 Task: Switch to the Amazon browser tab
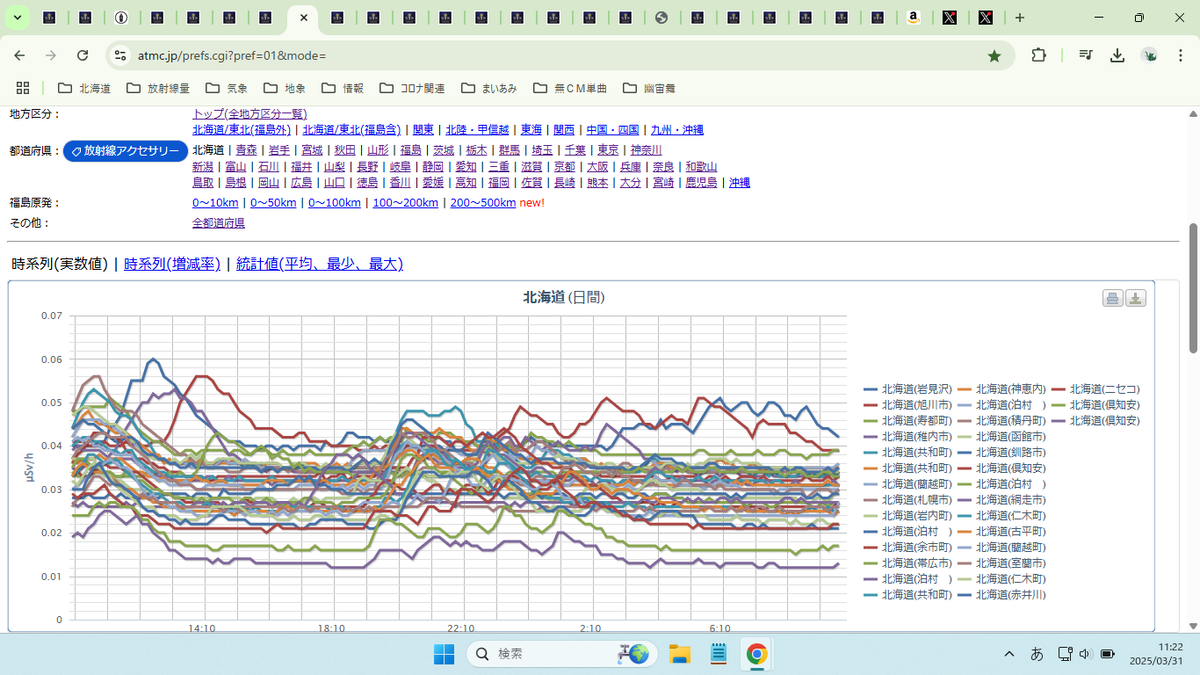[913, 17]
